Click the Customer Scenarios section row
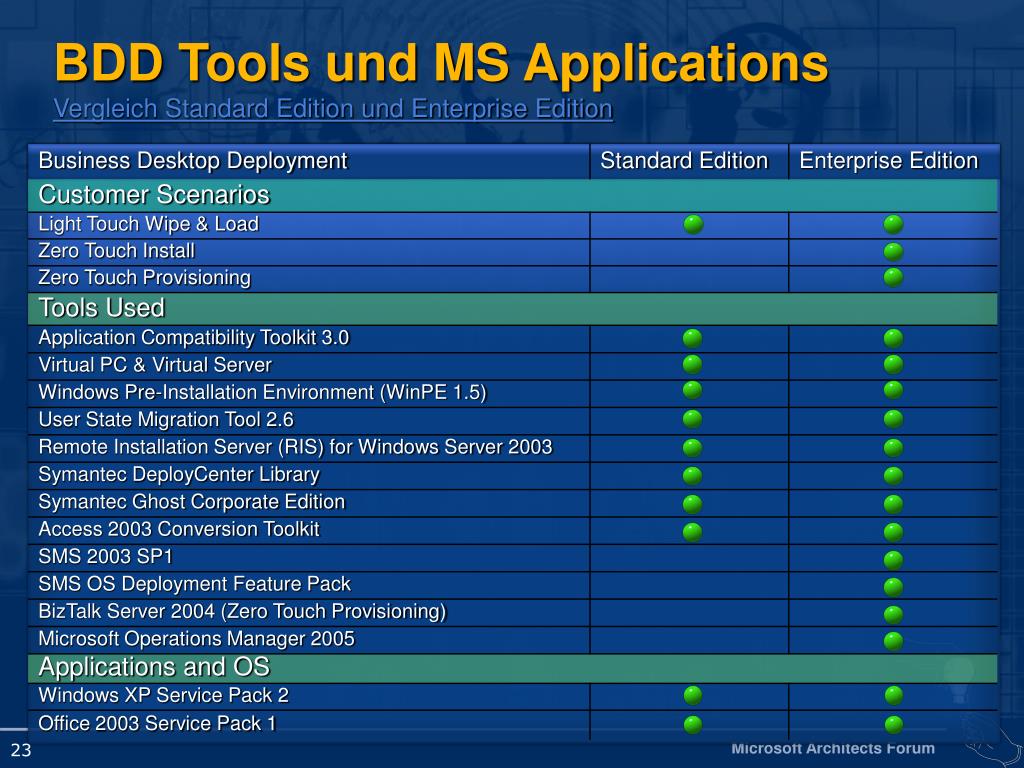This screenshot has width=1024, height=768. [x=513, y=195]
